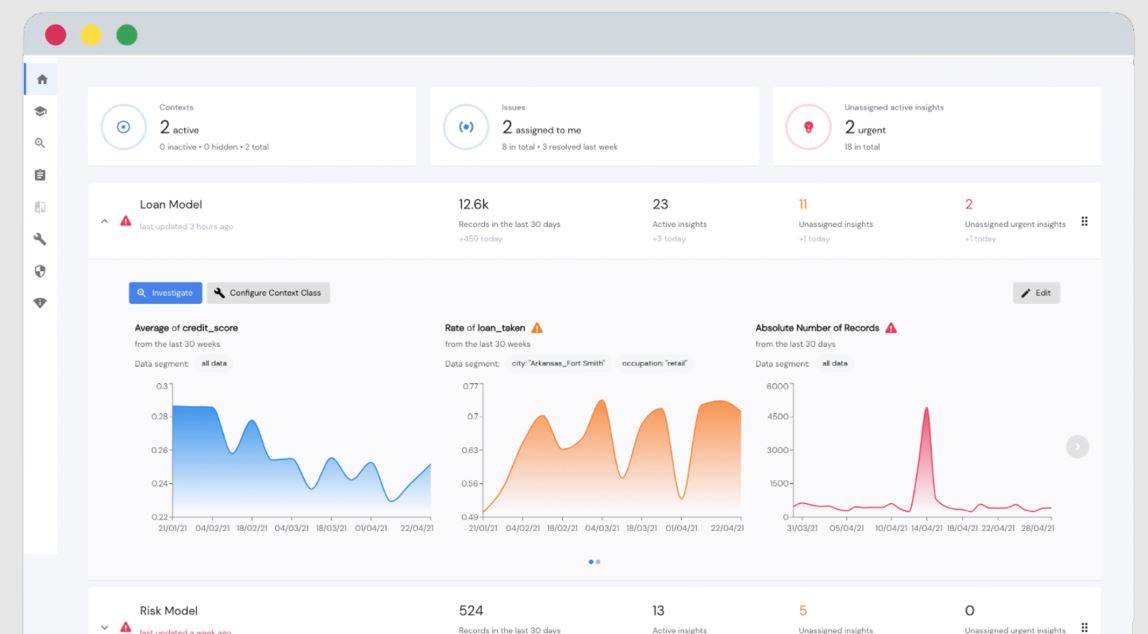This screenshot has width=1148, height=634.
Task: Click the right arrow to see more charts
Action: tap(1077, 446)
